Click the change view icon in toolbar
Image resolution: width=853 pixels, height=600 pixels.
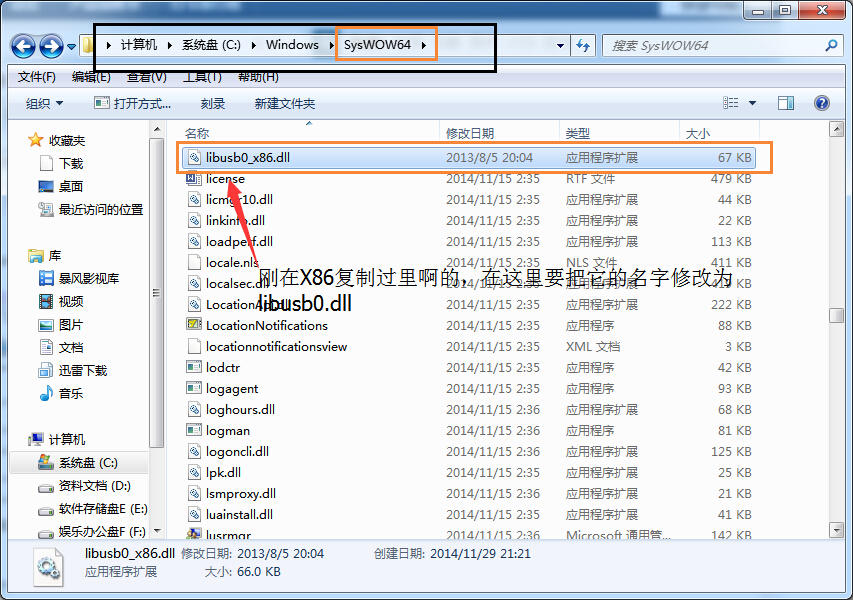click(x=730, y=103)
